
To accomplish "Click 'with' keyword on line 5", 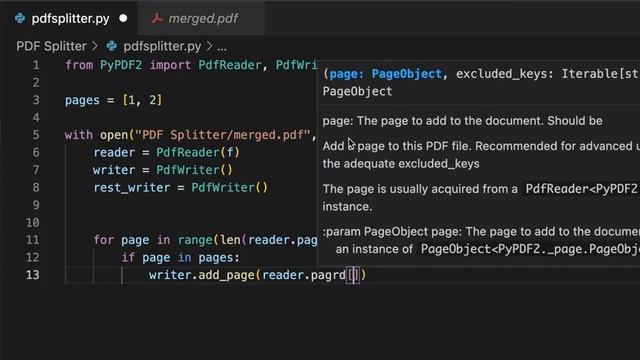I will pos(78,135).
